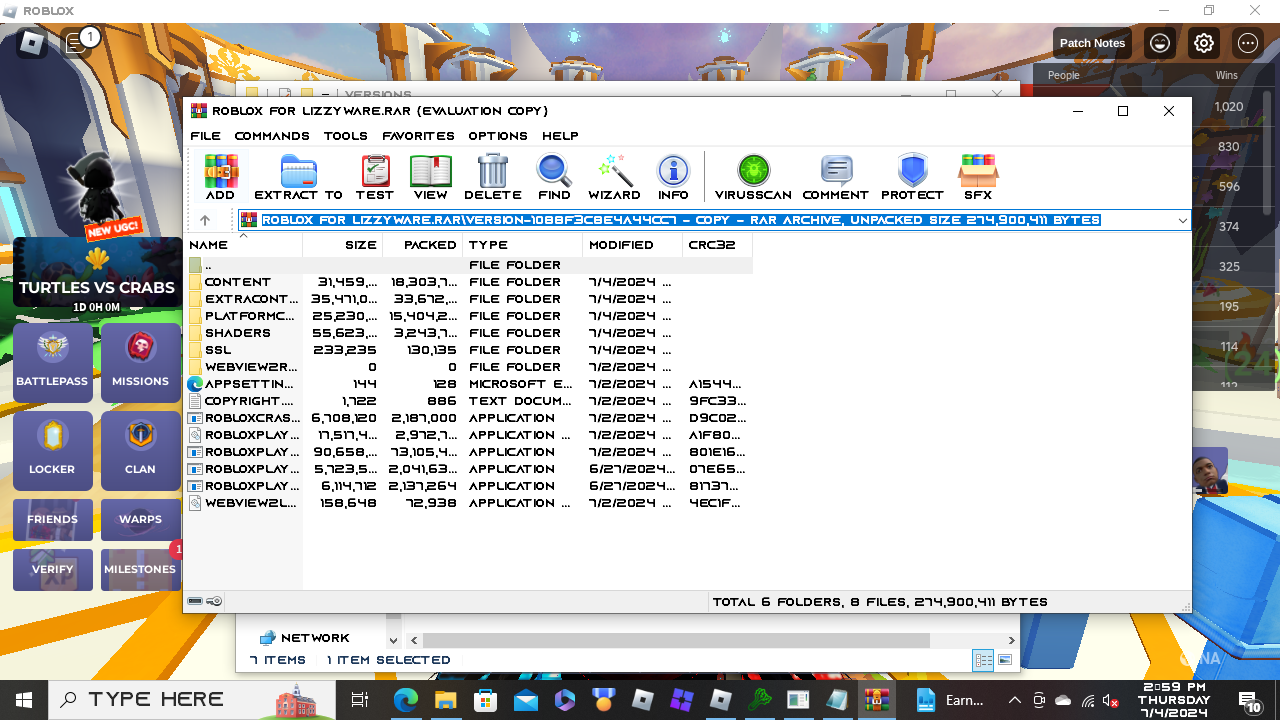
Task: Start VirusScan on the archive
Action: [x=753, y=177]
